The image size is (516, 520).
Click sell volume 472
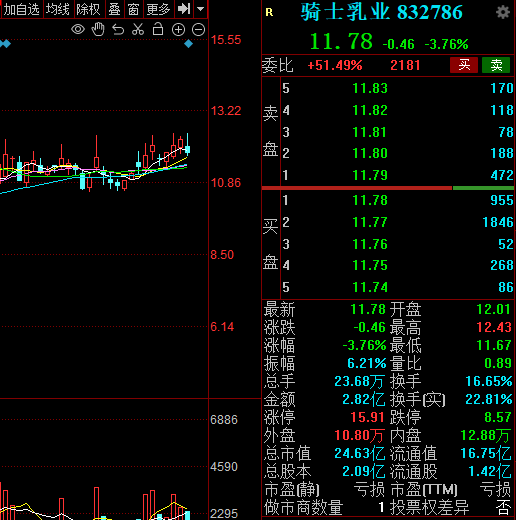coord(502,175)
